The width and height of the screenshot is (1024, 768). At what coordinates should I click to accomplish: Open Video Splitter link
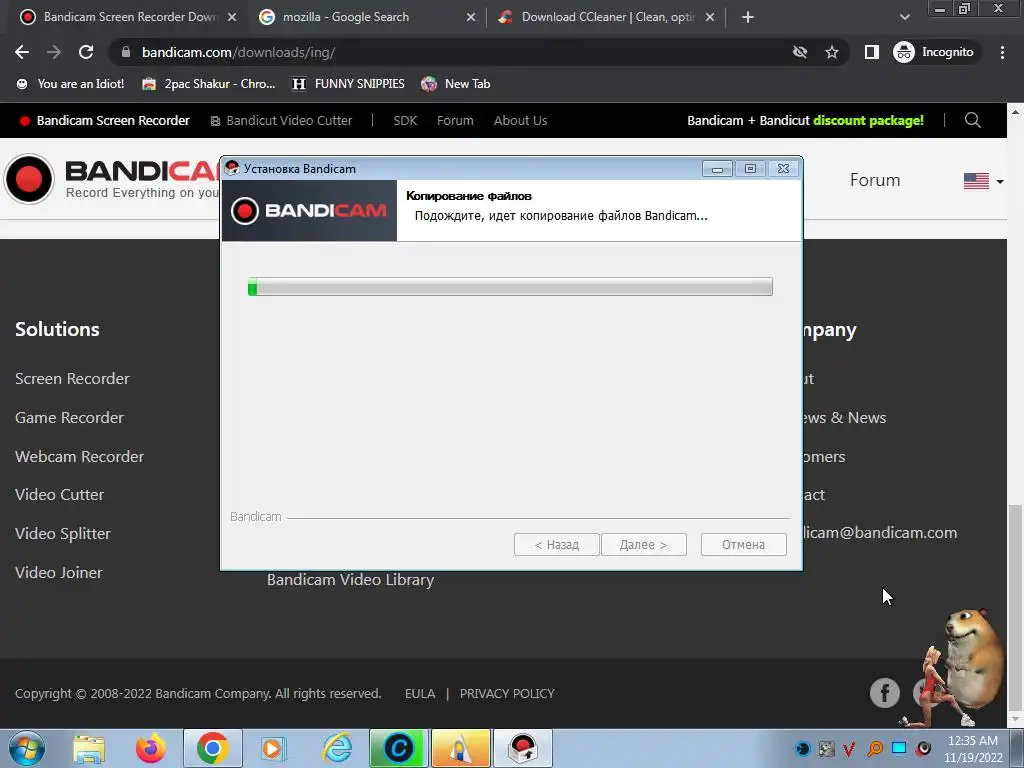coord(63,534)
